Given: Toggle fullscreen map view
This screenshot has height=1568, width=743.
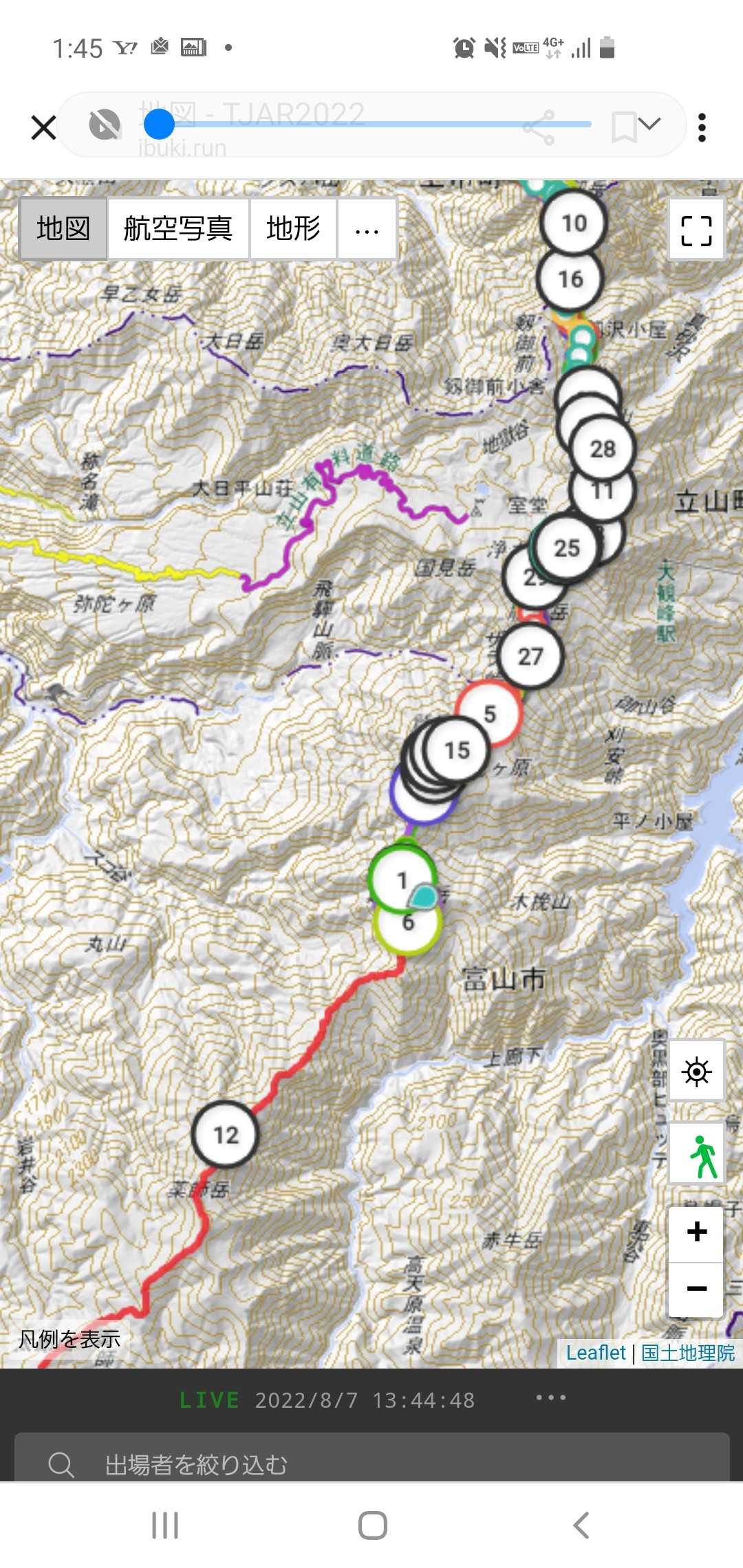Looking at the screenshot, I should pyautogui.click(x=696, y=230).
